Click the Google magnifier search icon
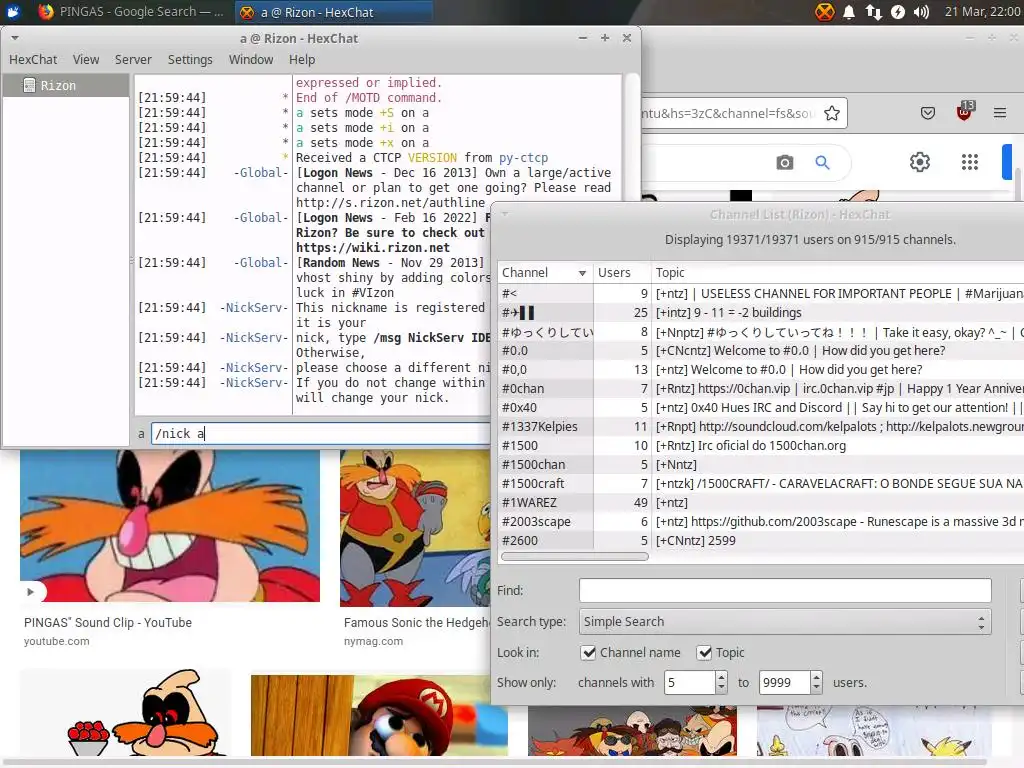 pos(822,162)
